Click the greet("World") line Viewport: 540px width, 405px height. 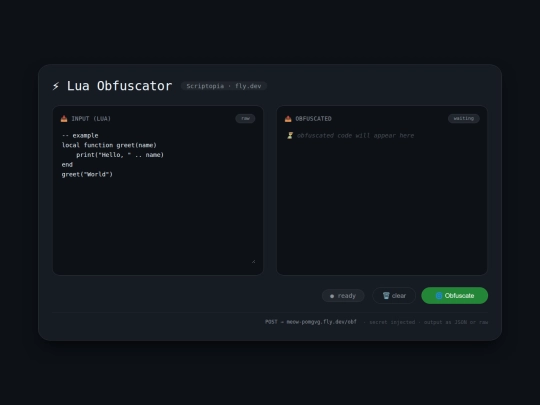[87, 174]
